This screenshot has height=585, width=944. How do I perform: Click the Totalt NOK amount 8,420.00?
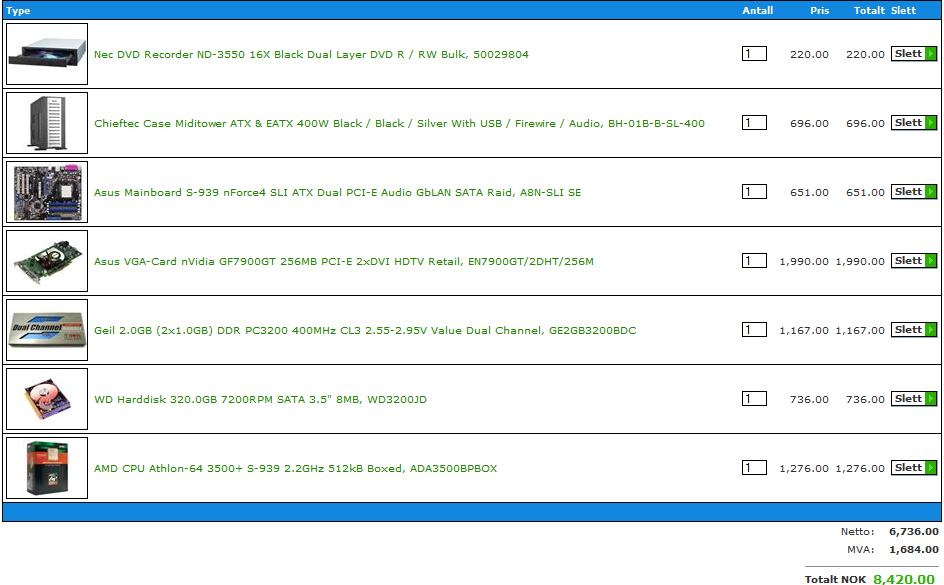tap(904, 579)
